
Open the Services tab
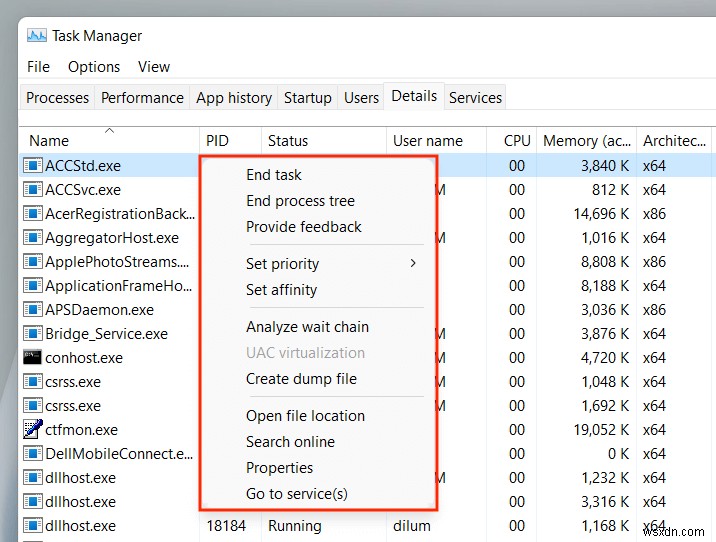pos(475,98)
